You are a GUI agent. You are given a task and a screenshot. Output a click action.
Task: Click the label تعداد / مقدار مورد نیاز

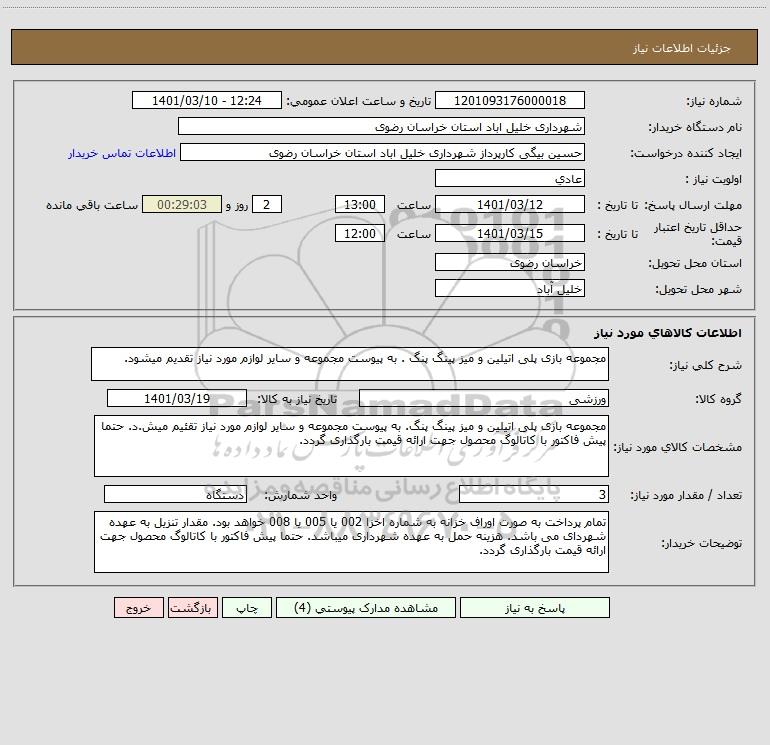[x=686, y=496]
